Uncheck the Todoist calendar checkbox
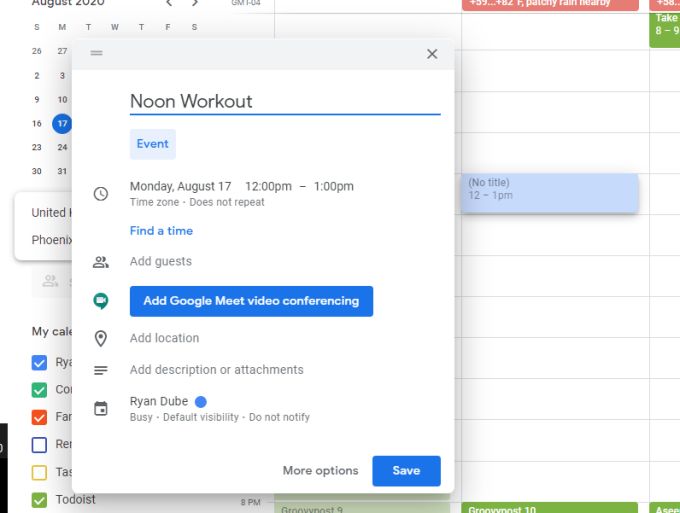Viewport: 680px width, 513px height. [39, 500]
